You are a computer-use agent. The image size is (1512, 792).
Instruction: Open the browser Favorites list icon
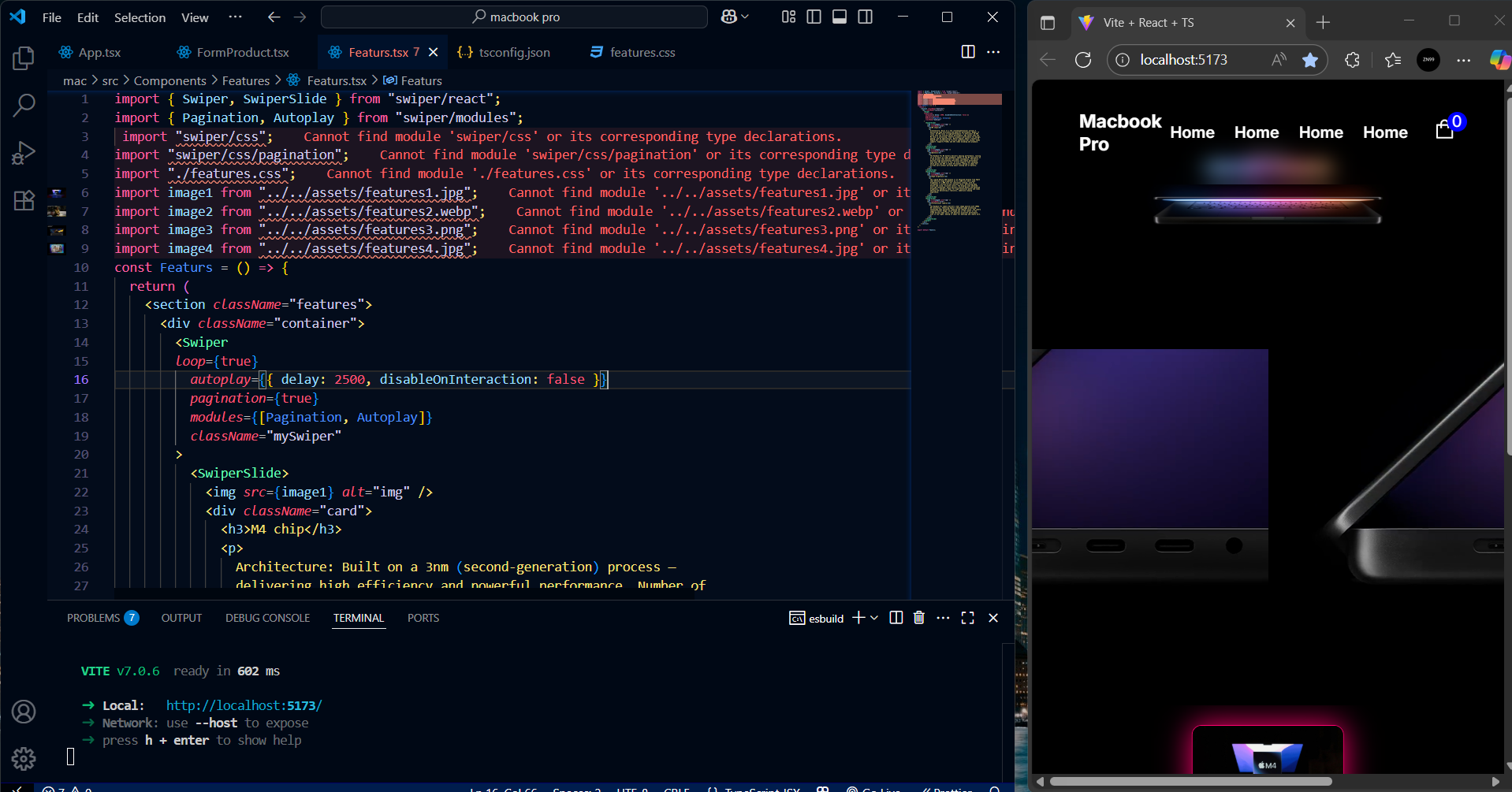pos(1393,60)
